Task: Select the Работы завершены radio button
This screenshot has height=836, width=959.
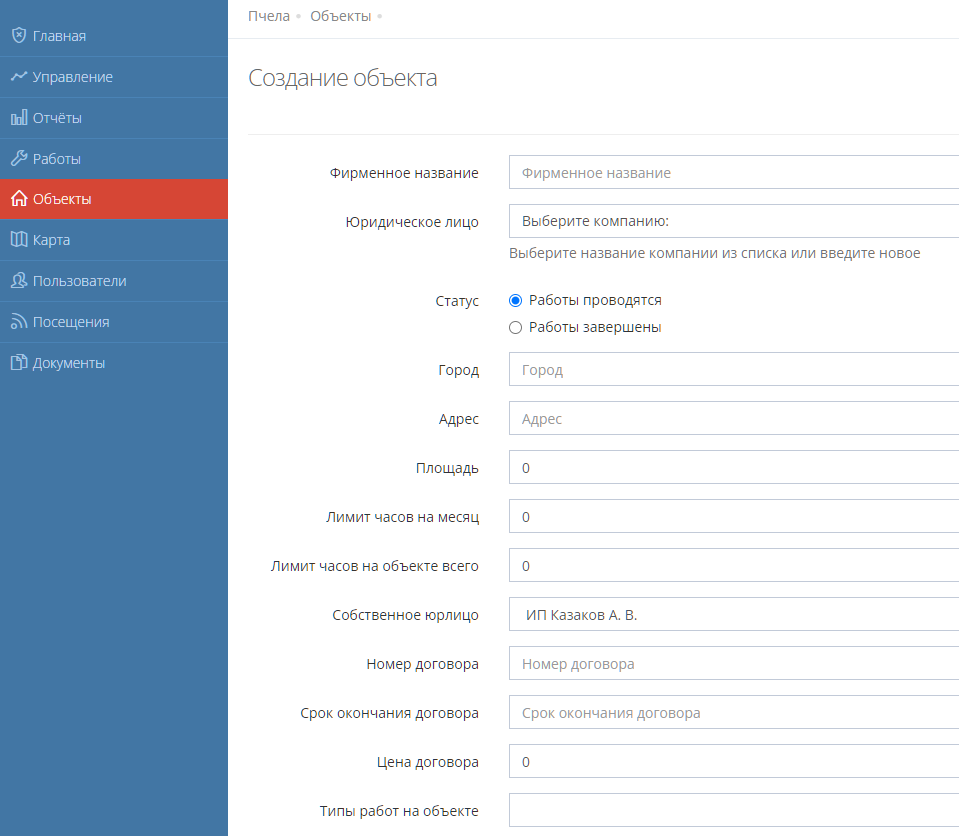Action: tap(516, 327)
